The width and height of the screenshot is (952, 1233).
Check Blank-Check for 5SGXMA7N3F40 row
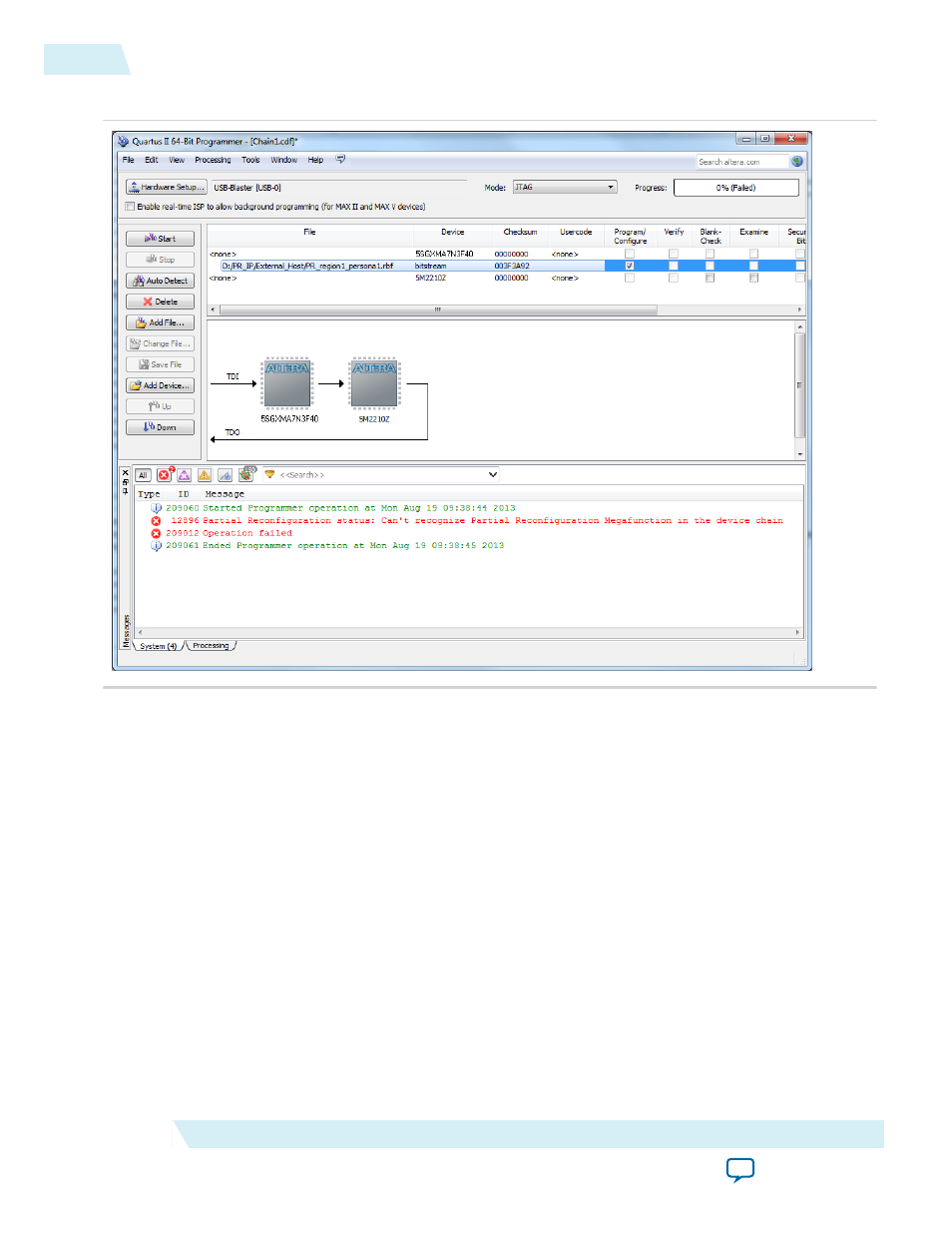click(x=710, y=254)
